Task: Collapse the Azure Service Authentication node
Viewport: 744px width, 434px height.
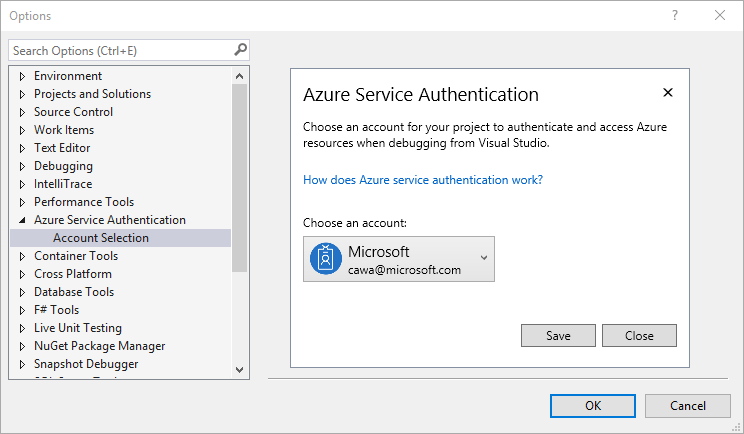Action: (22, 221)
